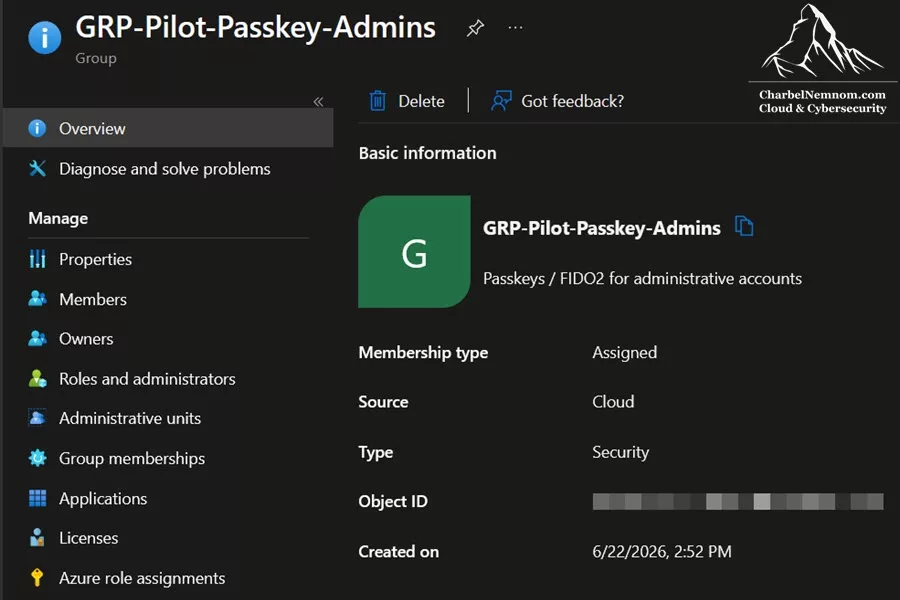Click the green G group avatar
This screenshot has height=600, width=900.
point(414,251)
